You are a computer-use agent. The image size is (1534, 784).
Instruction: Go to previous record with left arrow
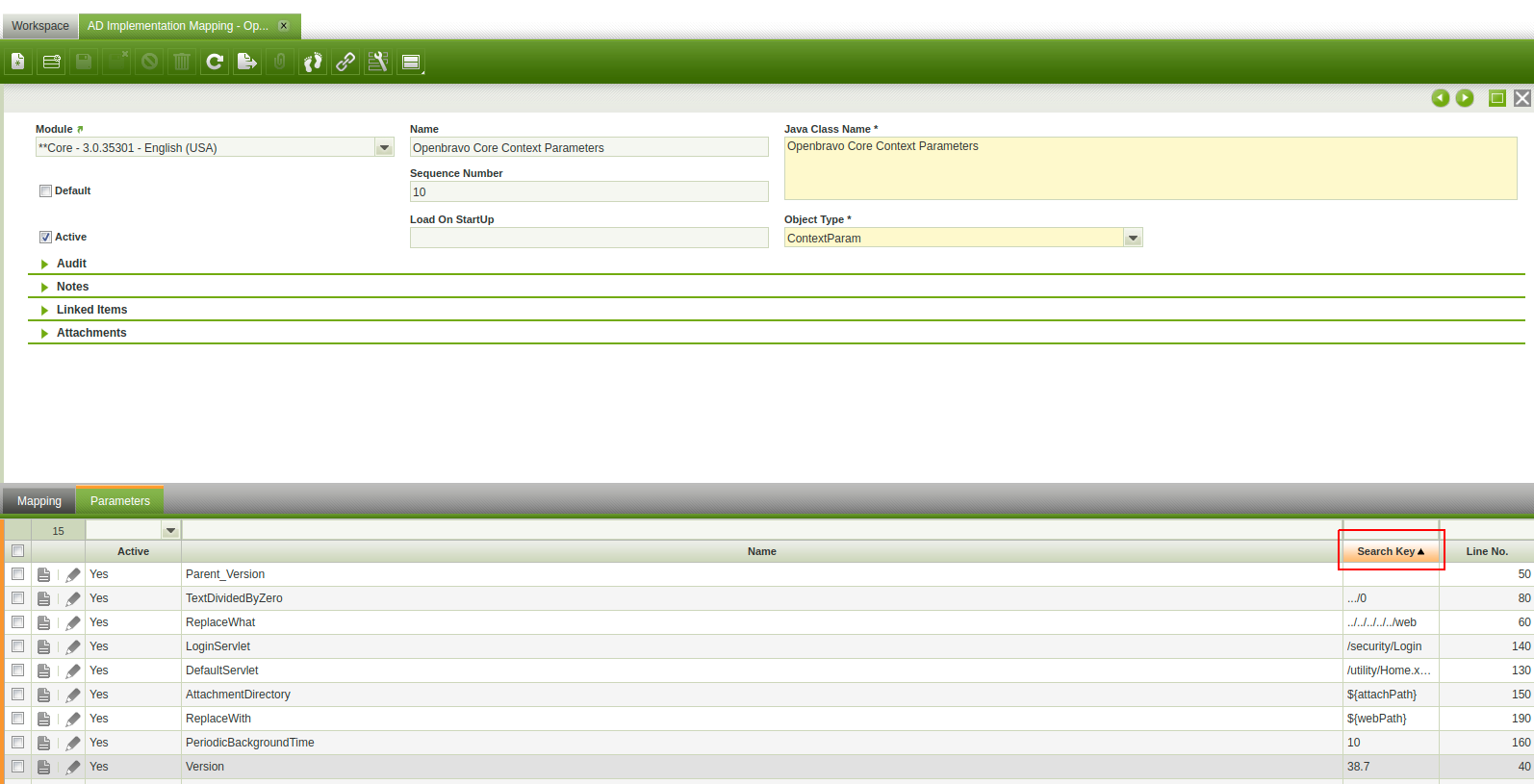click(1441, 98)
